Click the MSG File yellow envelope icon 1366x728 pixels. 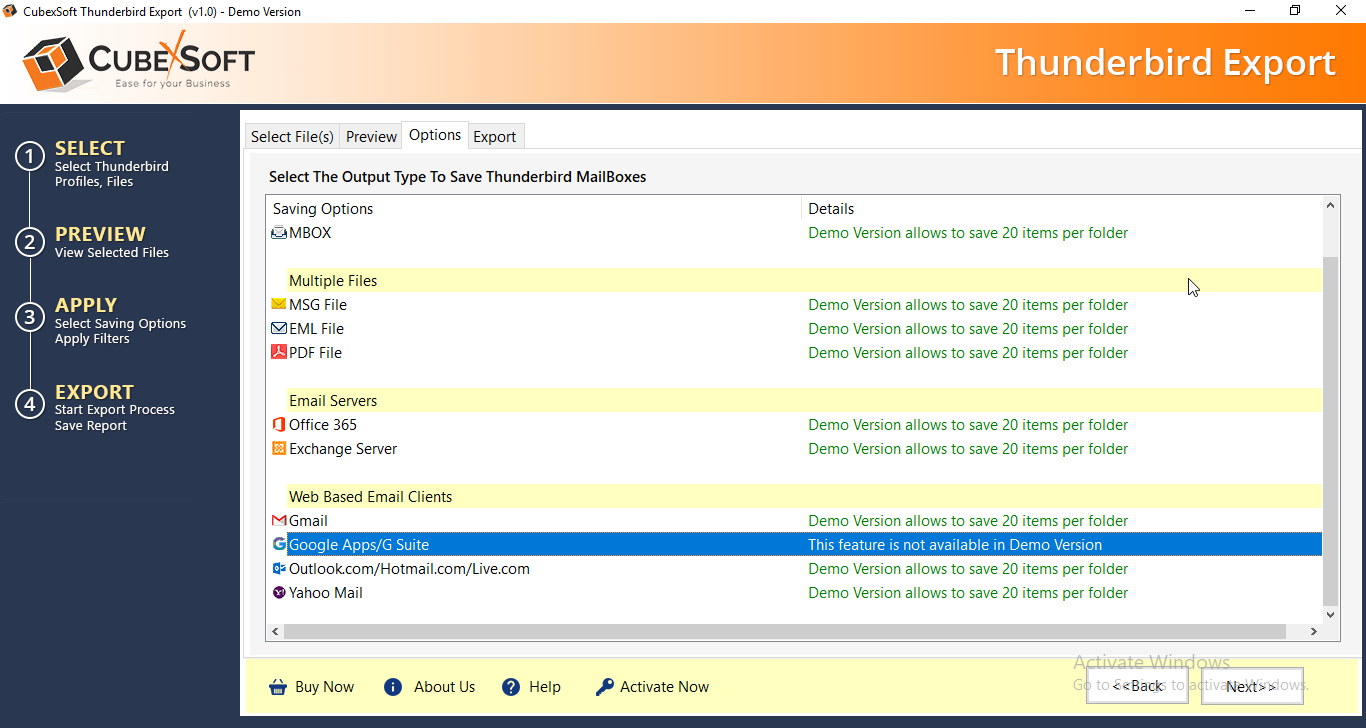279,304
